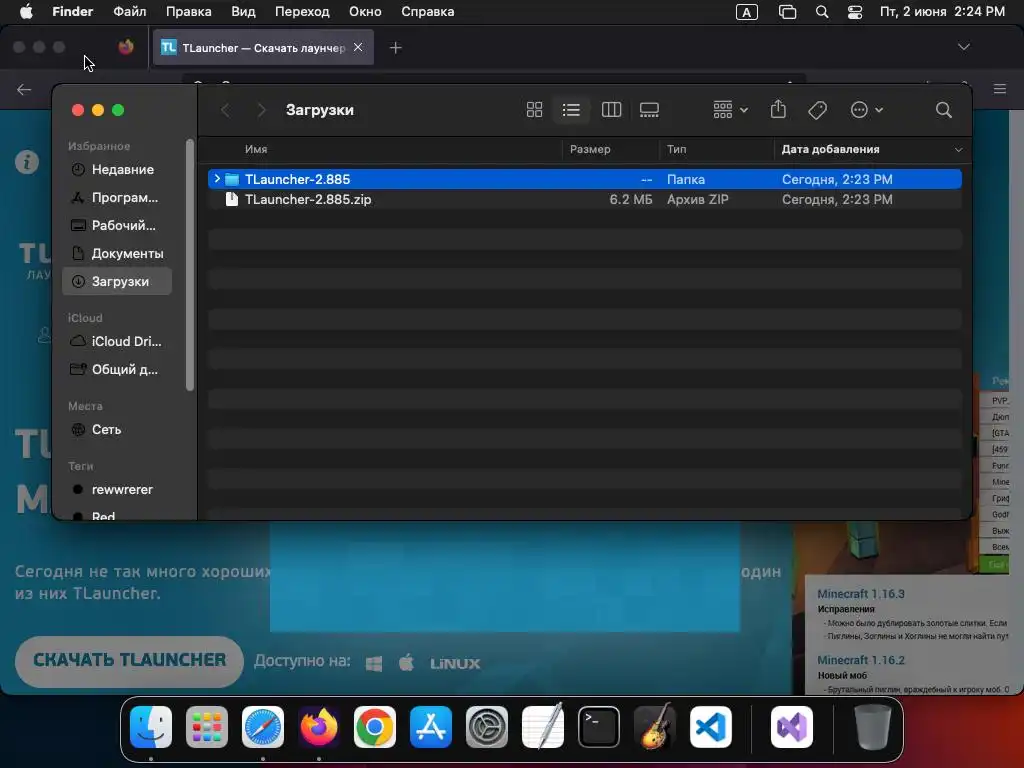The width and height of the screenshot is (1024, 768).
Task: Sort by Размер column header
Action: pos(590,149)
